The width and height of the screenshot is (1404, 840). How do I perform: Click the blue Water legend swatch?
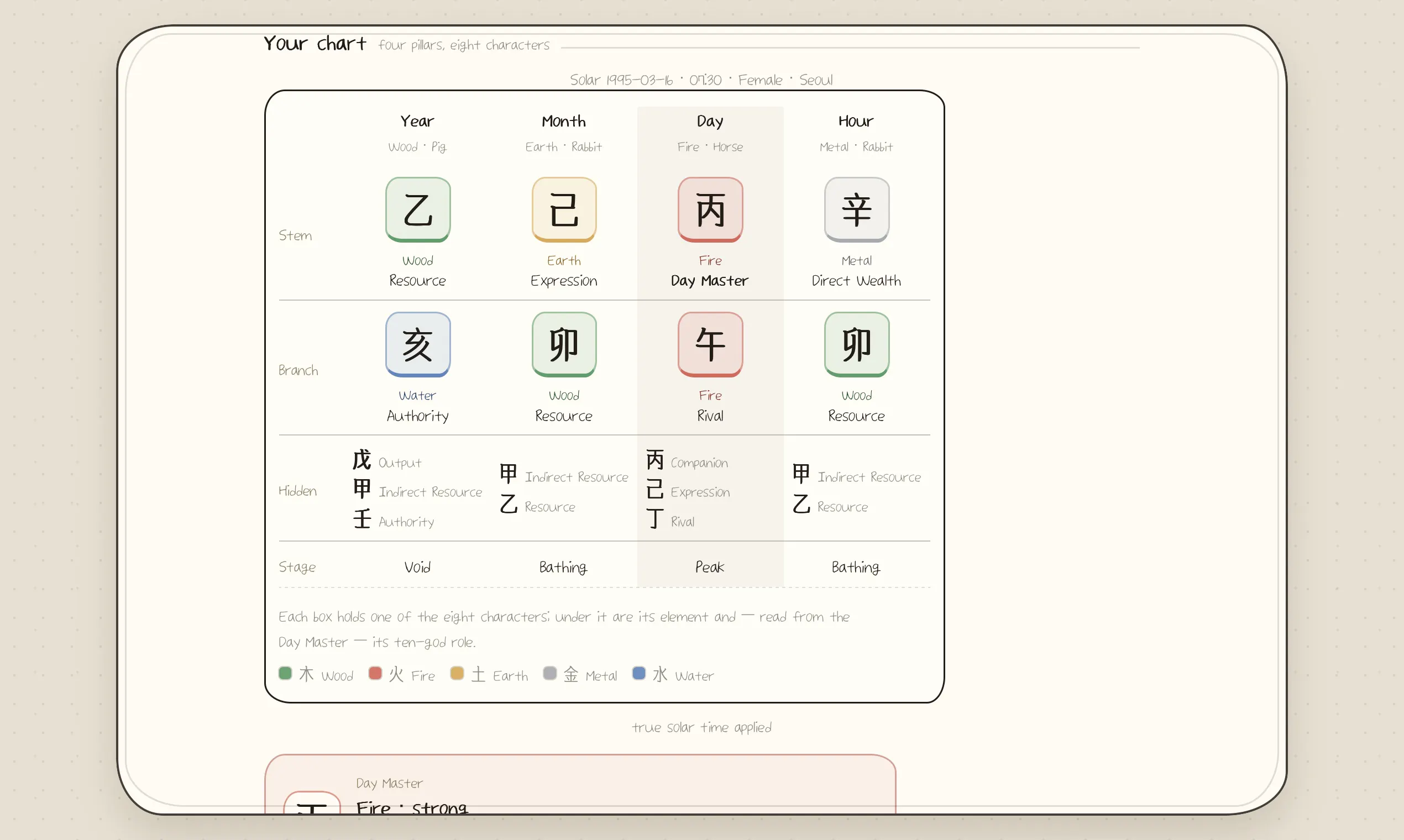638,673
